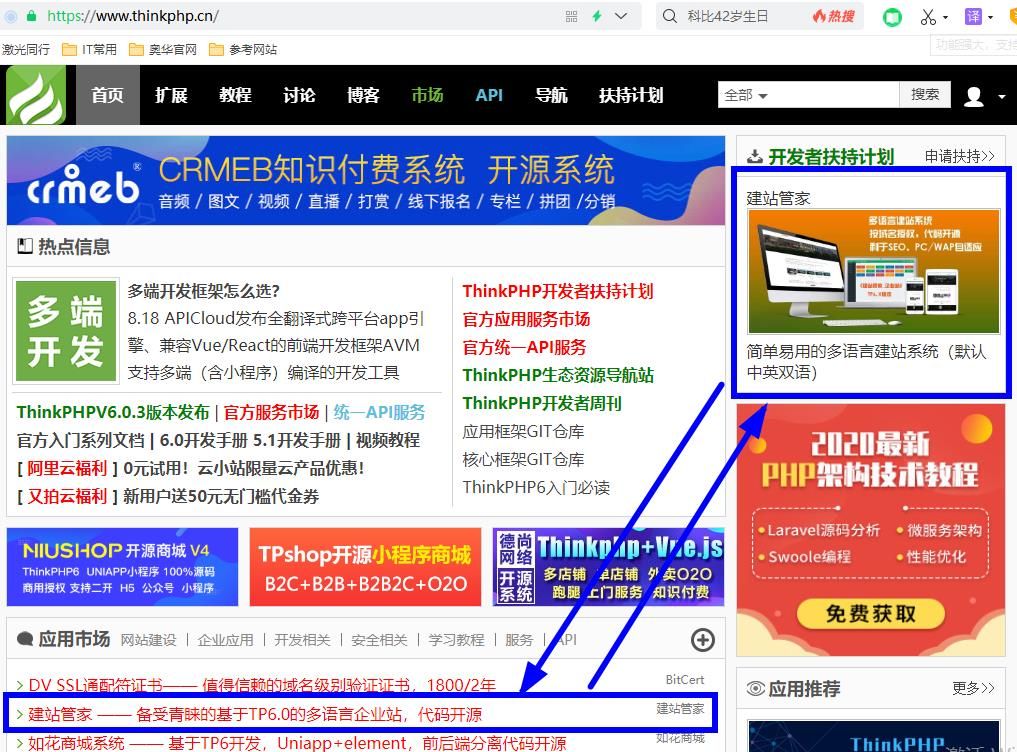
Task: Open the 全部 search category dropdown
Action: click(x=745, y=95)
